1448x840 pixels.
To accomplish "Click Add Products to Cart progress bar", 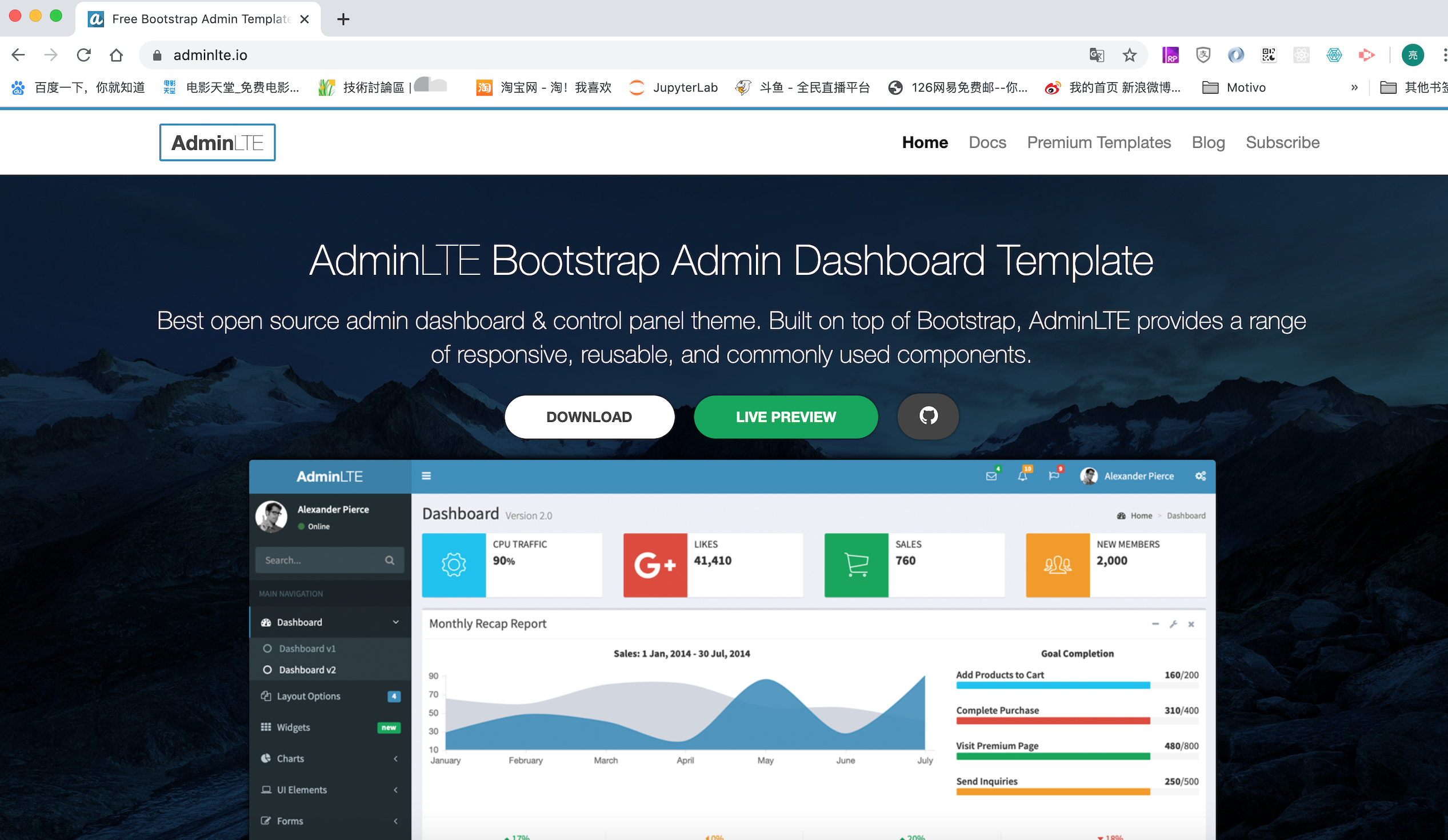I will [1077, 686].
